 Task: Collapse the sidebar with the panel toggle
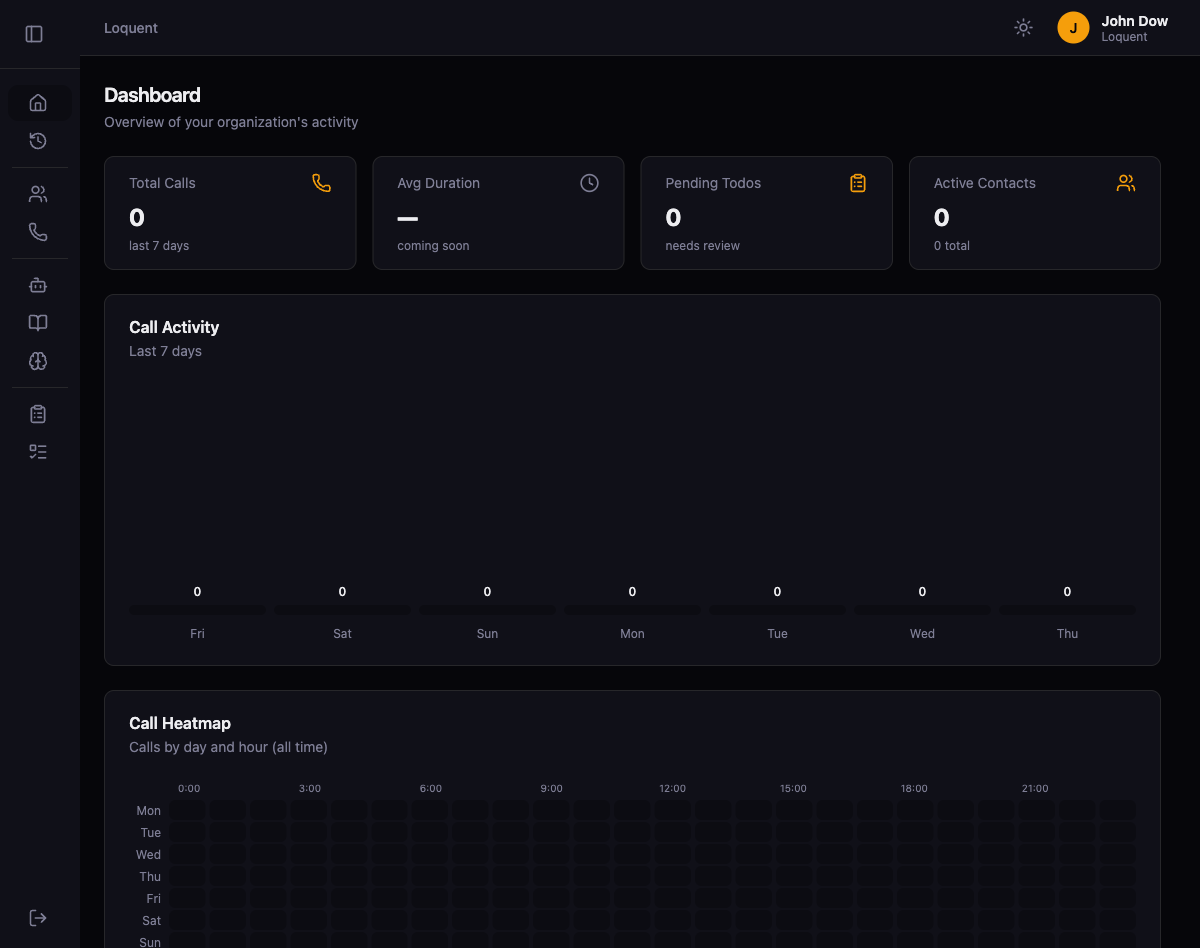tap(34, 33)
